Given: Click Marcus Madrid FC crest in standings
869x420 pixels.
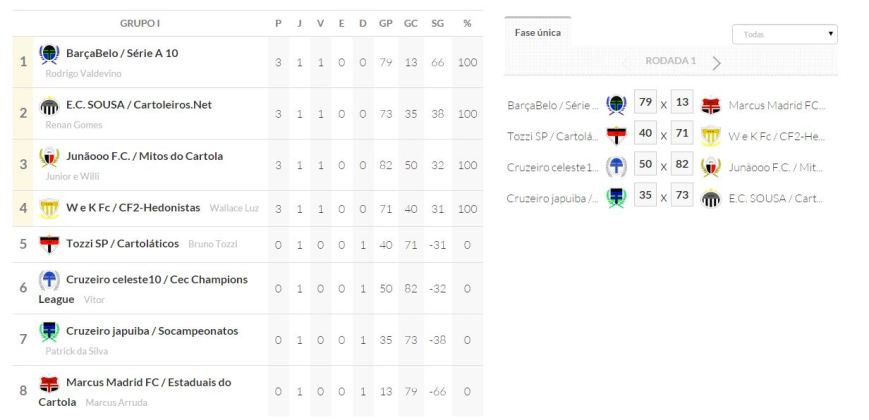Looking at the screenshot, I should (49, 383).
